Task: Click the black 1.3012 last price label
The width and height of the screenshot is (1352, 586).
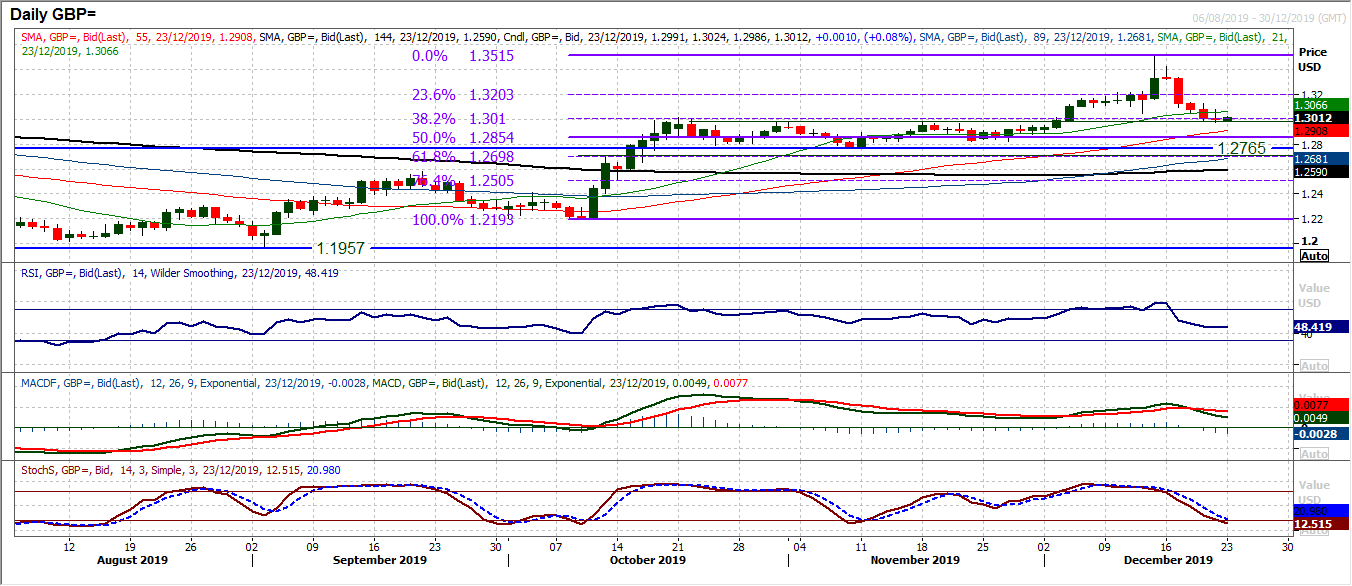Action: click(1313, 117)
